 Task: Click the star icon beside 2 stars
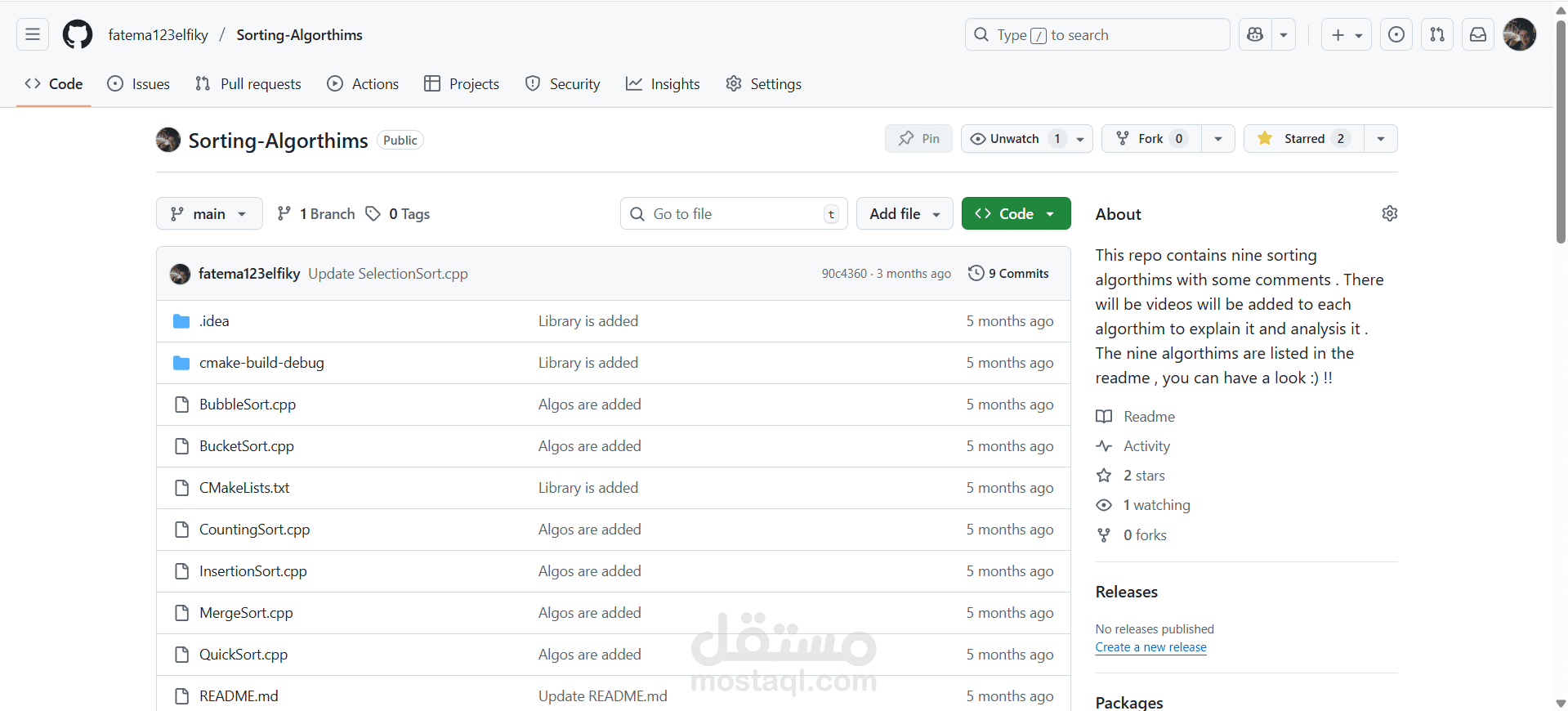click(x=1104, y=476)
